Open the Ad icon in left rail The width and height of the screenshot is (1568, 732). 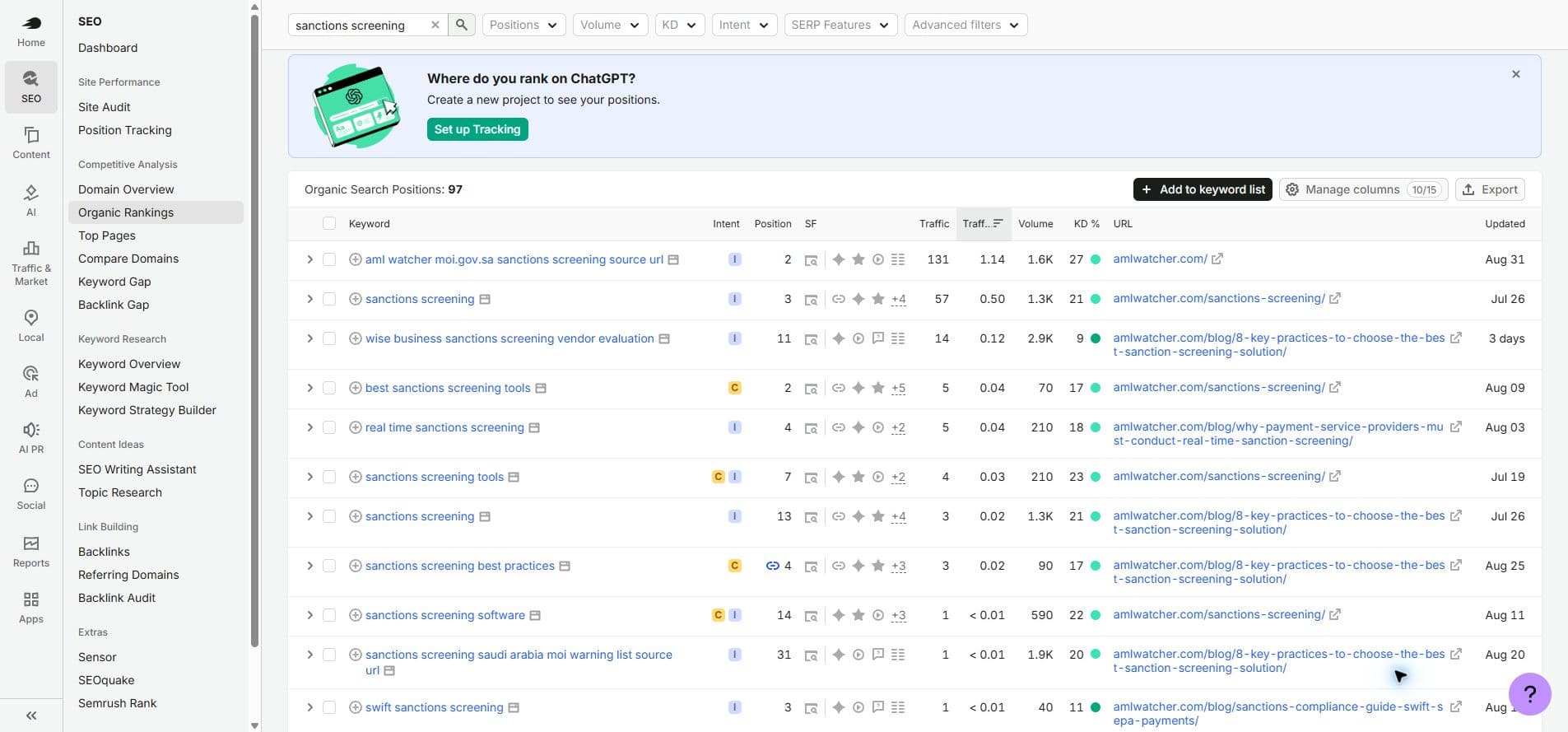(x=31, y=381)
